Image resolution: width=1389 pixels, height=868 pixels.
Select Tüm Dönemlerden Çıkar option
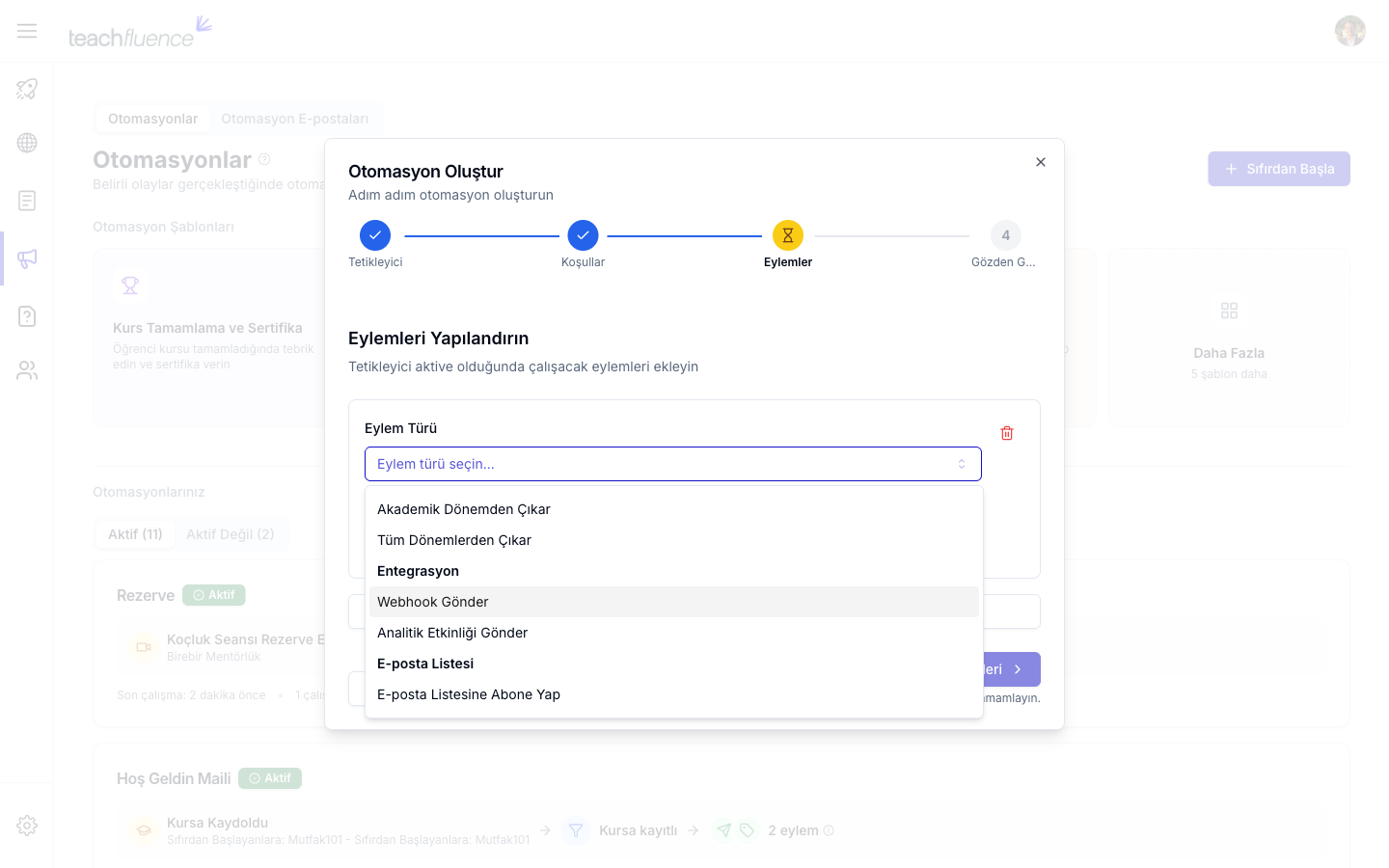[x=674, y=540]
